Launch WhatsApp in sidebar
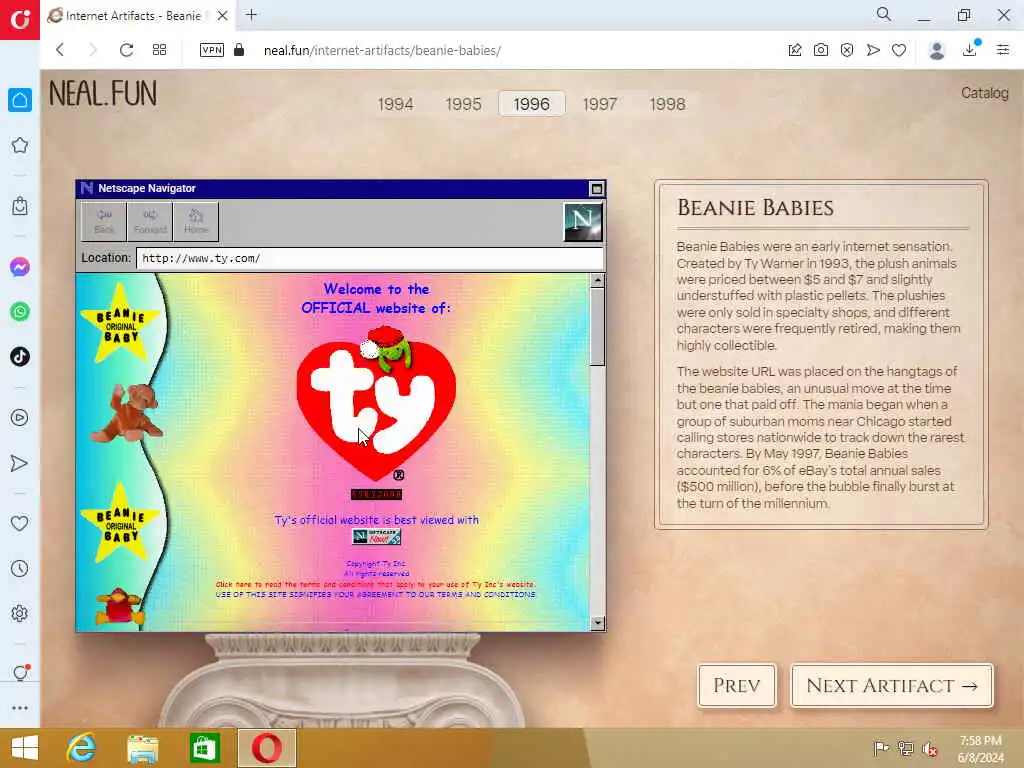The image size is (1024, 768). pyautogui.click(x=20, y=312)
